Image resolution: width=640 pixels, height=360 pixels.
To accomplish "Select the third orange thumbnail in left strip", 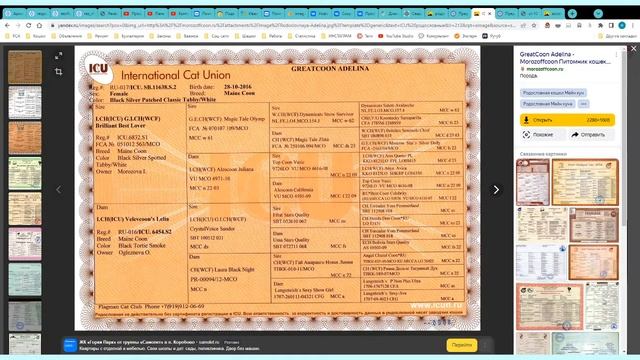I will (25, 138).
